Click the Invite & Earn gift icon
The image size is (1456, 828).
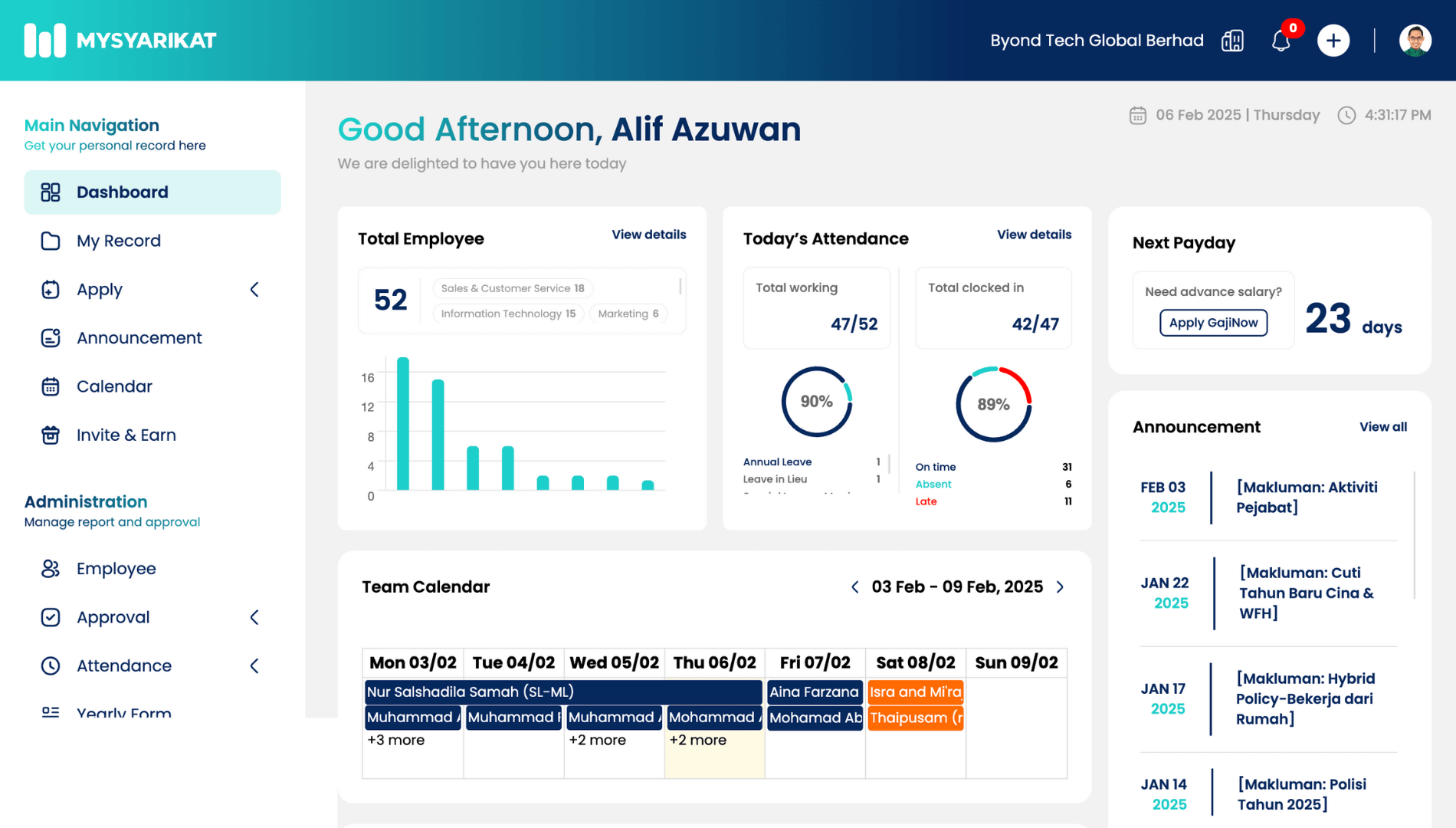coord(51,435)
